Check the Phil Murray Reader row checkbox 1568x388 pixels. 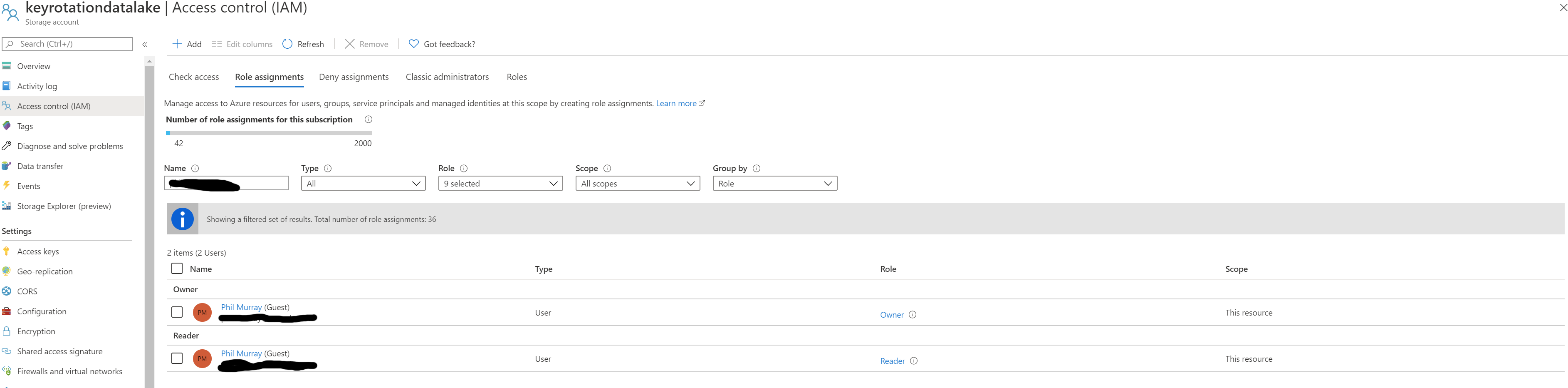click(x=177, y=359)
